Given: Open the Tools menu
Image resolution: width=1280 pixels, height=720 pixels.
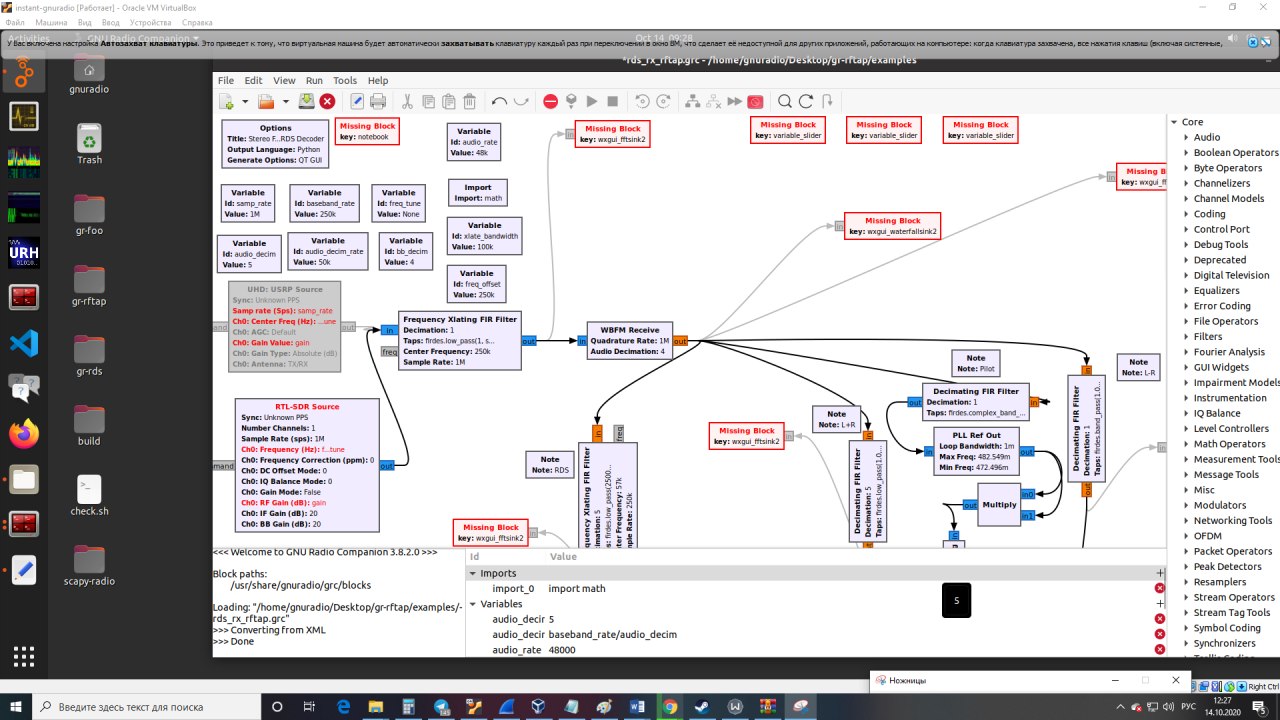Looking at the screenshot, I should pyautogui.click(x=345, y=80).
